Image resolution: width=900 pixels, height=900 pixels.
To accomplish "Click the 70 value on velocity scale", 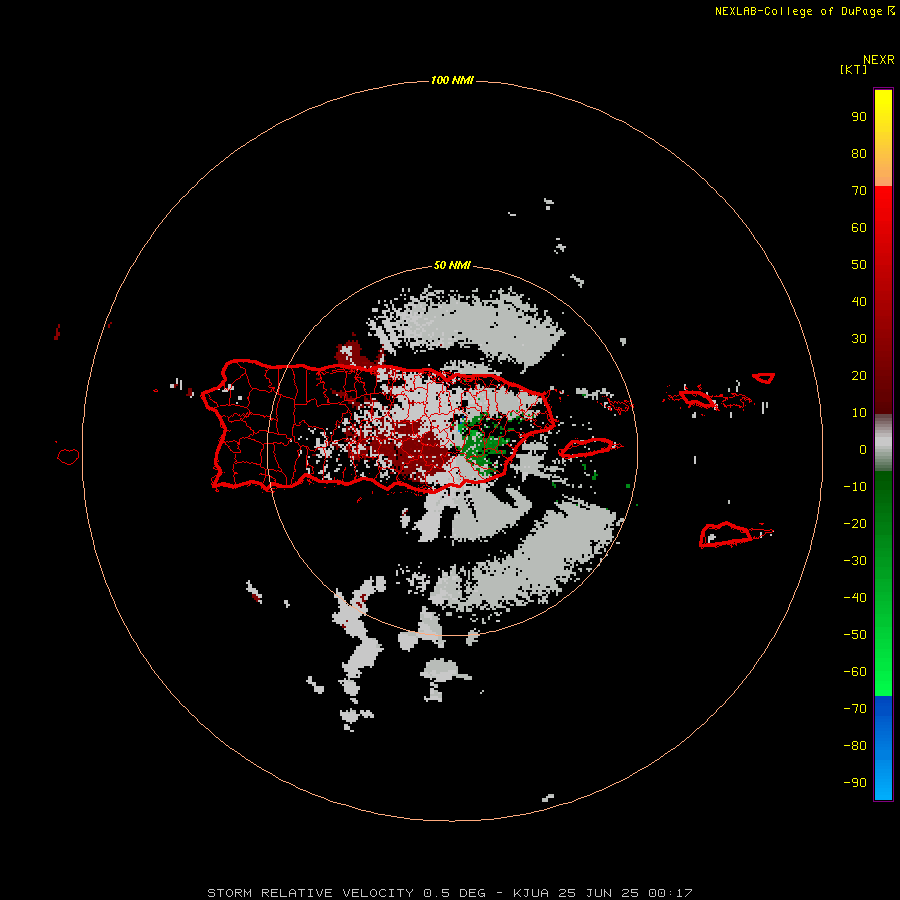I will (859, 191).
